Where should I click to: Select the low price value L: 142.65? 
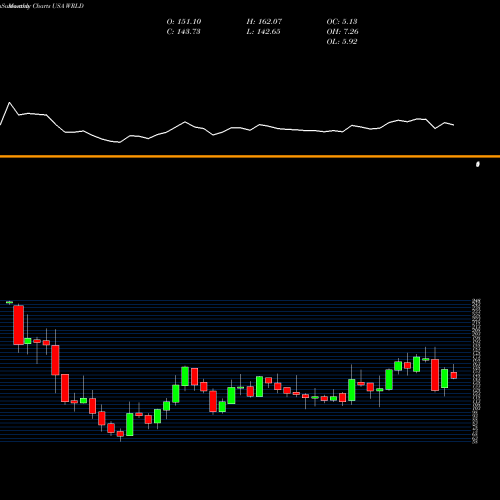[x=263, y=32]
